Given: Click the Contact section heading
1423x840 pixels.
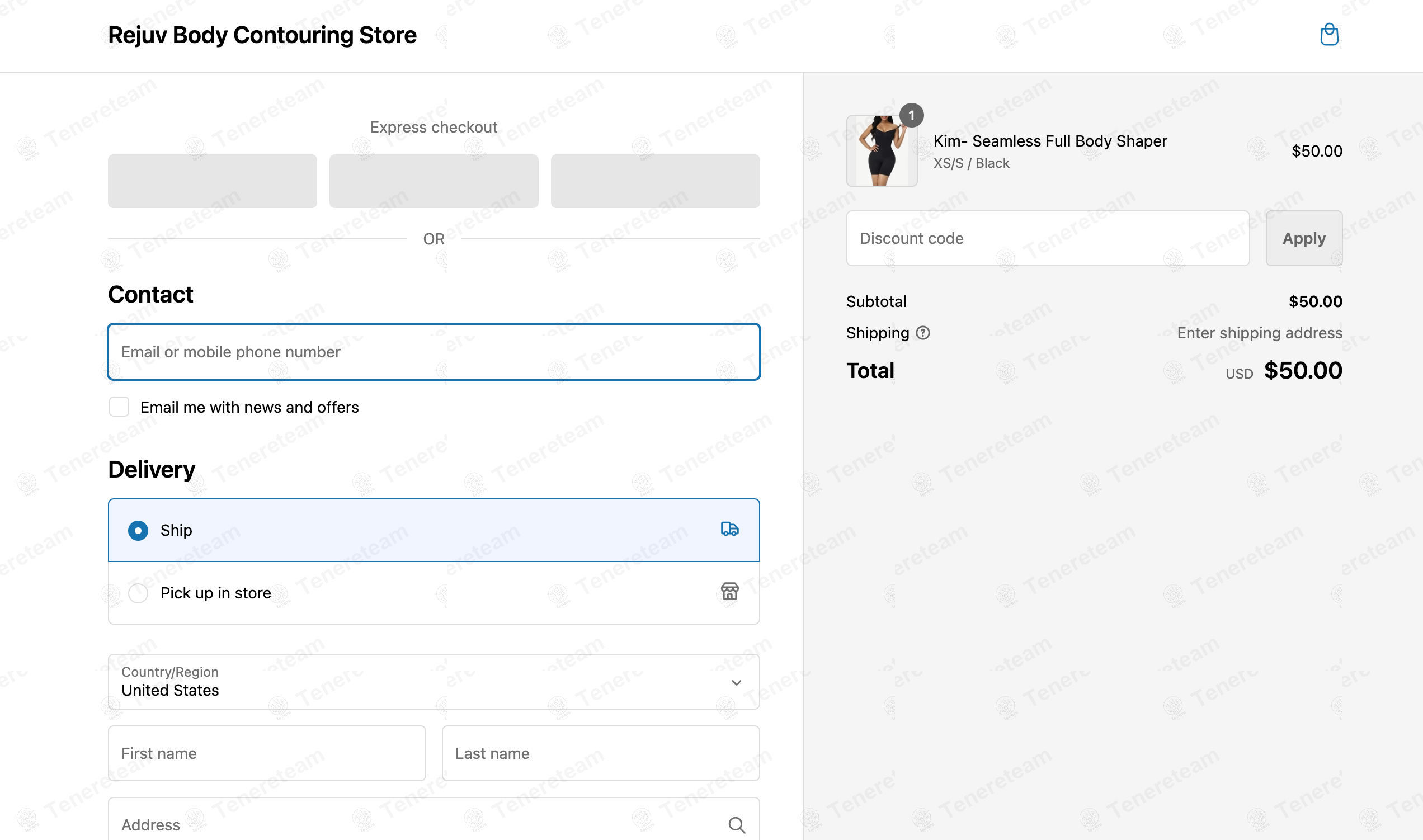Looking at the screenshot, I should (x=150, y=294).
